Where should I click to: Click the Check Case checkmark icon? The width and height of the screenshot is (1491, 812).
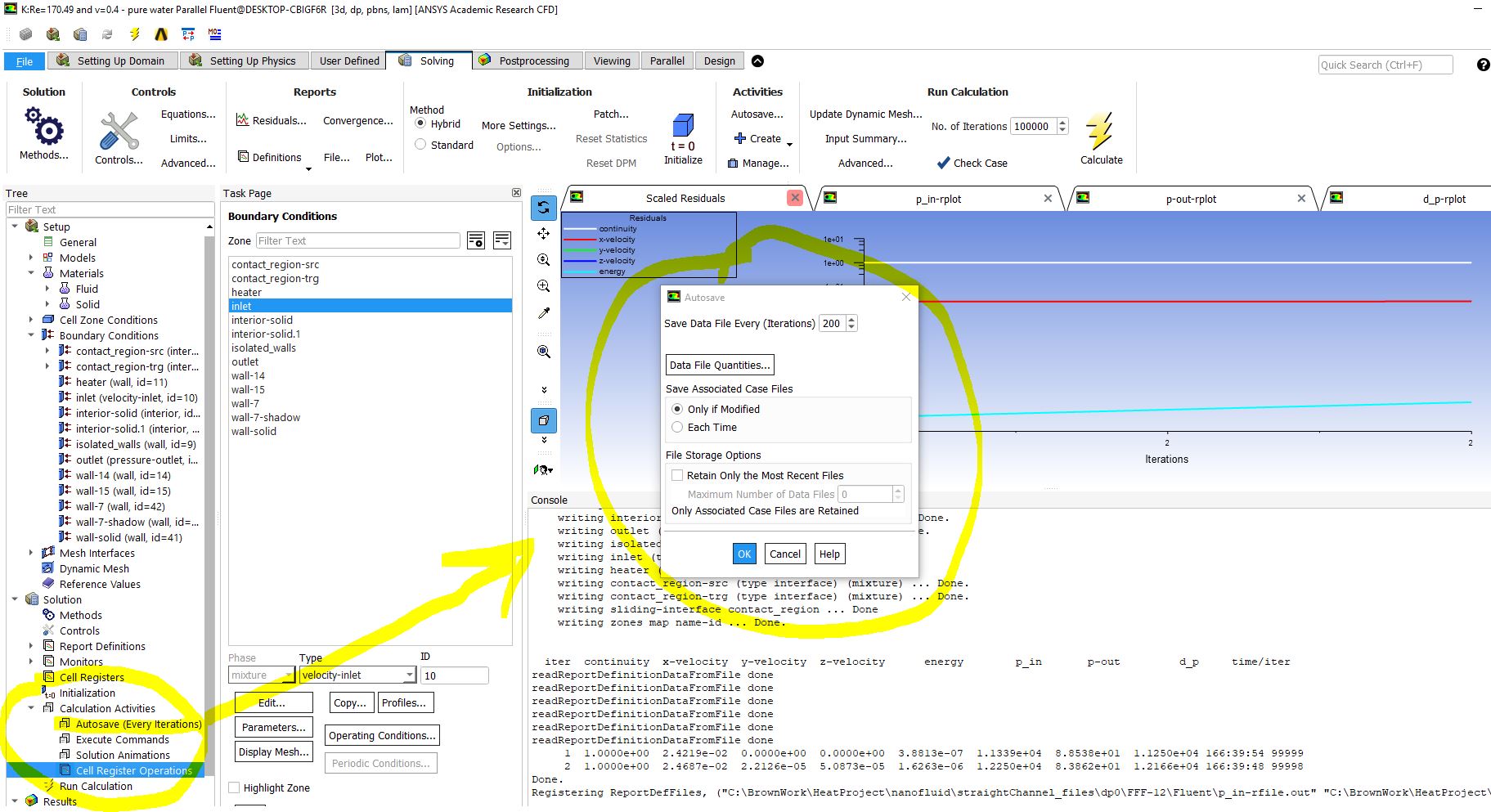pos(943,163)
